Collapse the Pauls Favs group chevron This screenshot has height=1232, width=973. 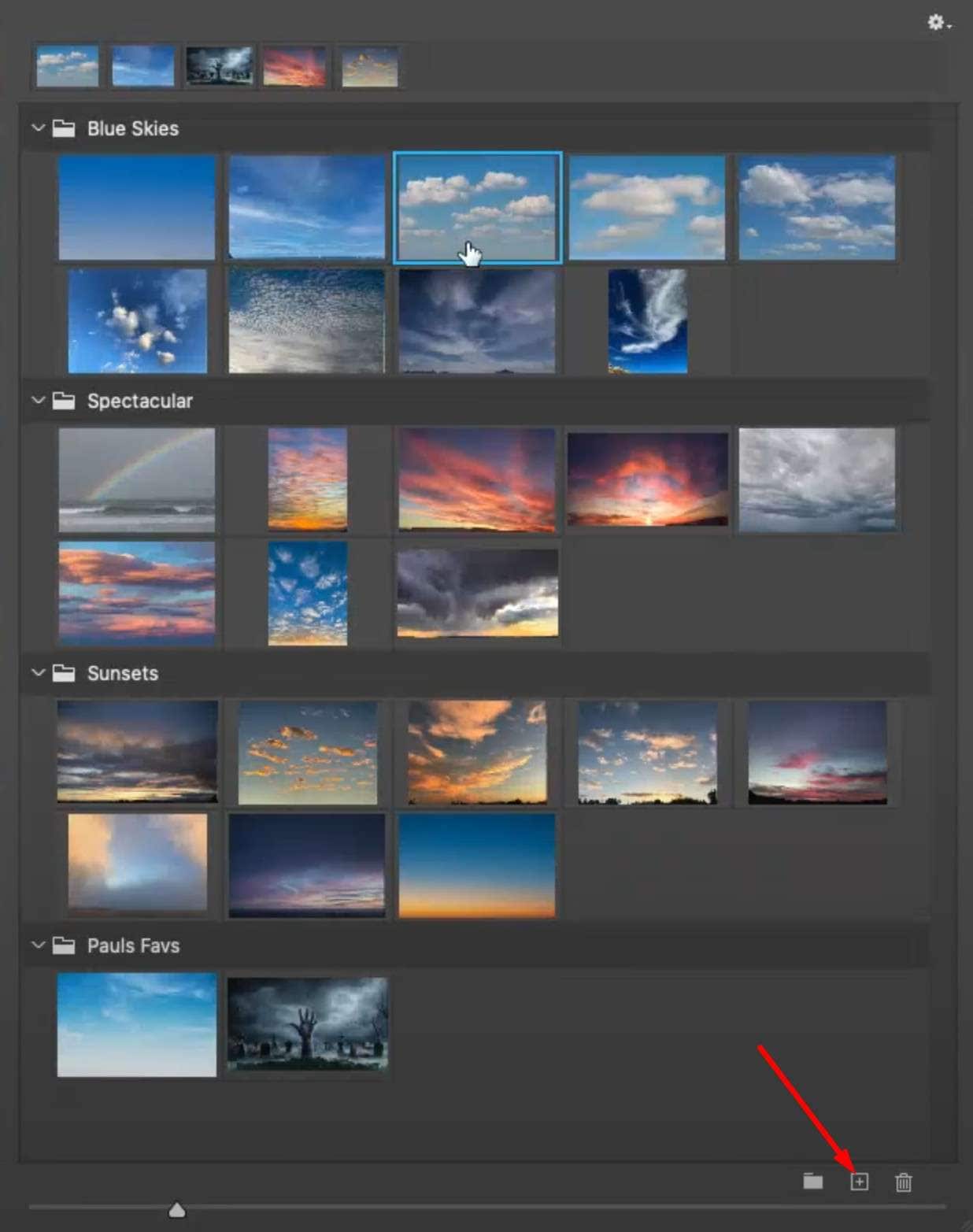point(38,945)
